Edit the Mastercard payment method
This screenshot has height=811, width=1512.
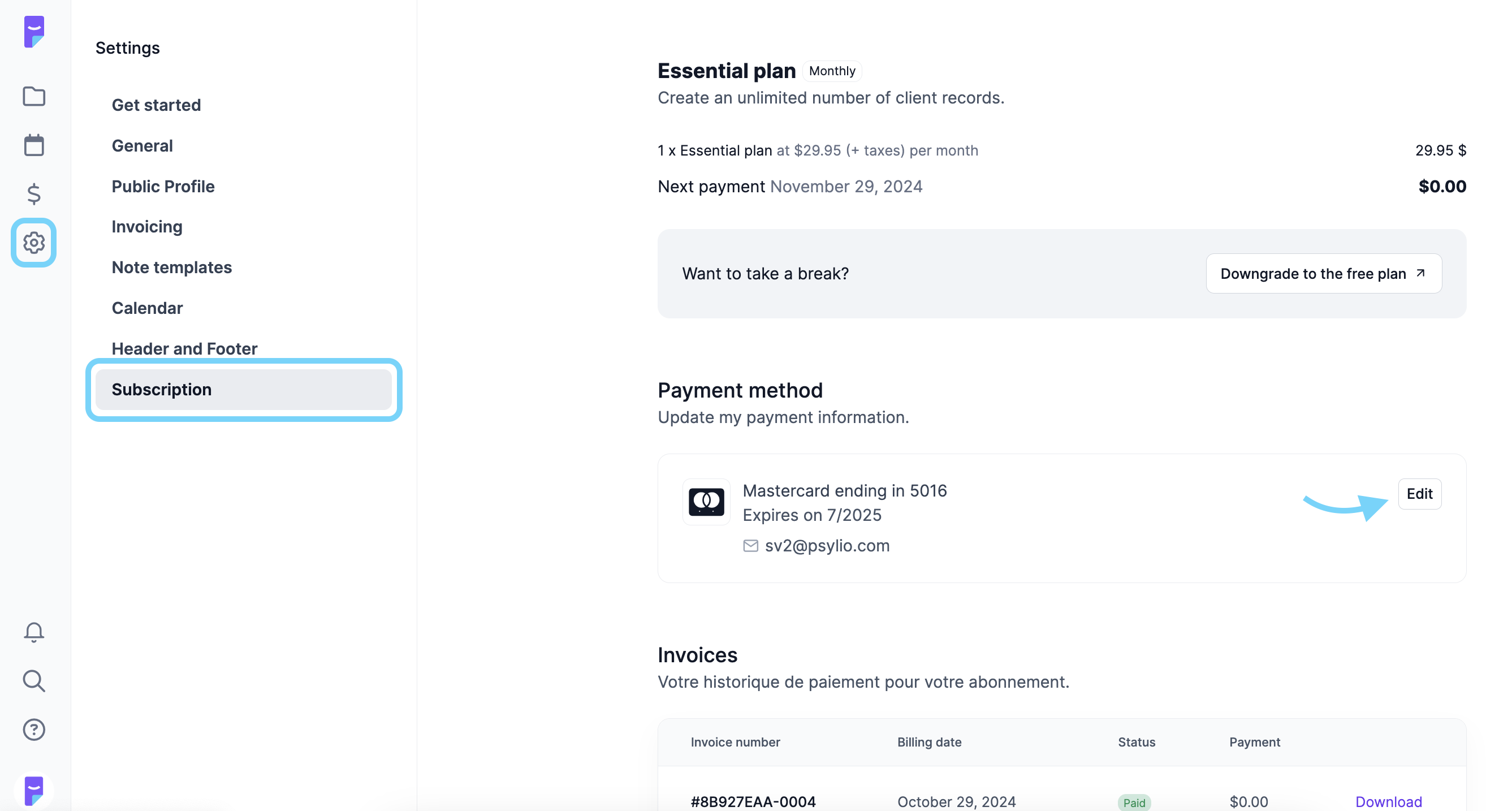1419,494
